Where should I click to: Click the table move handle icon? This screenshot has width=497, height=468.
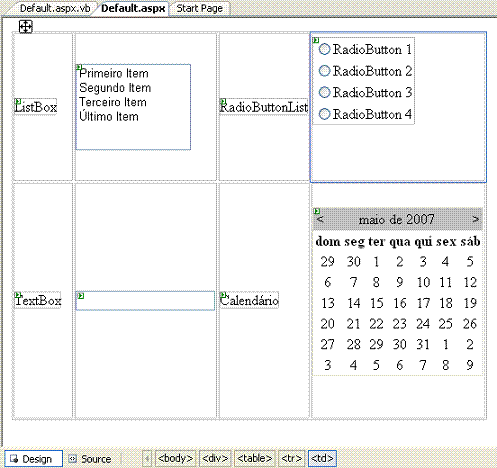(26, 26)
